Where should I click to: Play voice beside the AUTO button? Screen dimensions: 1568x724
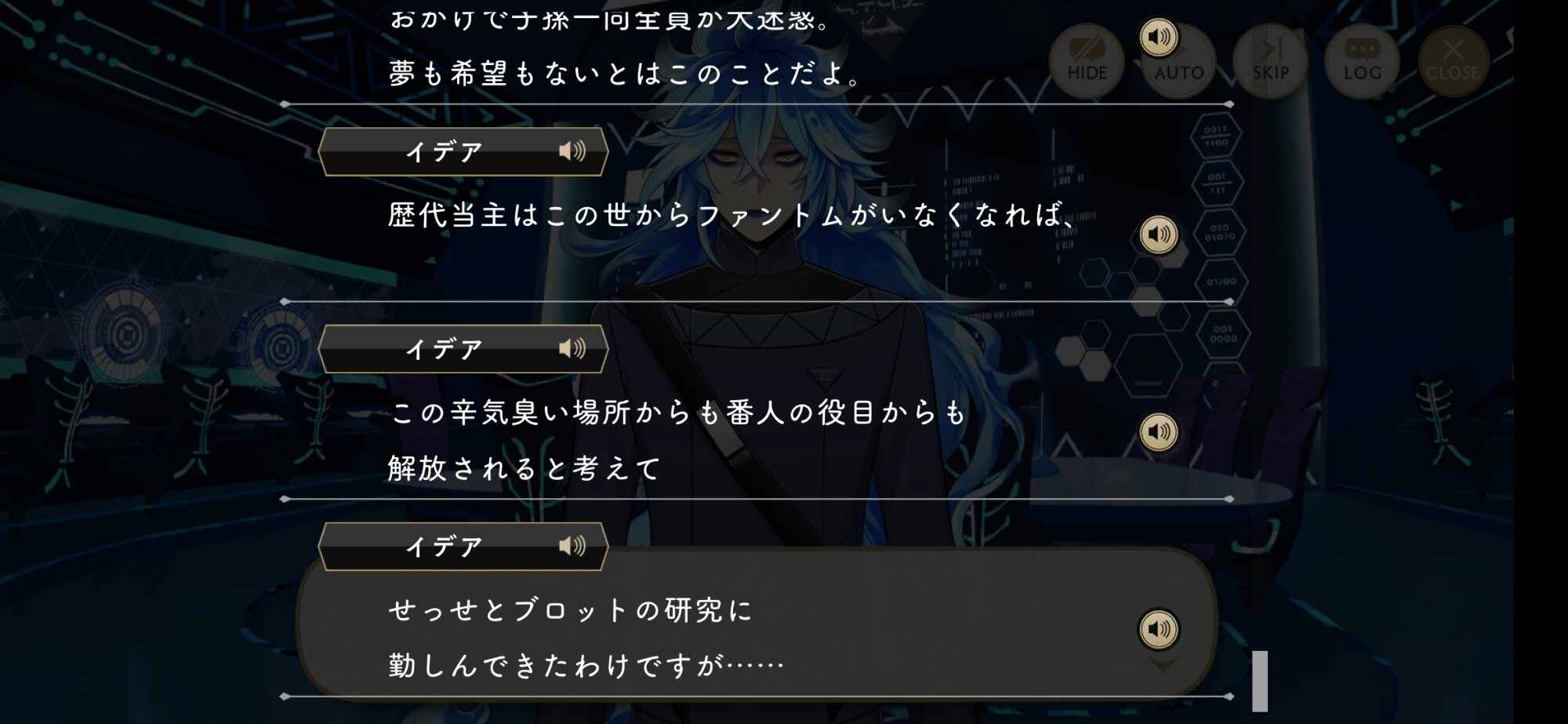click(1158, 37)
